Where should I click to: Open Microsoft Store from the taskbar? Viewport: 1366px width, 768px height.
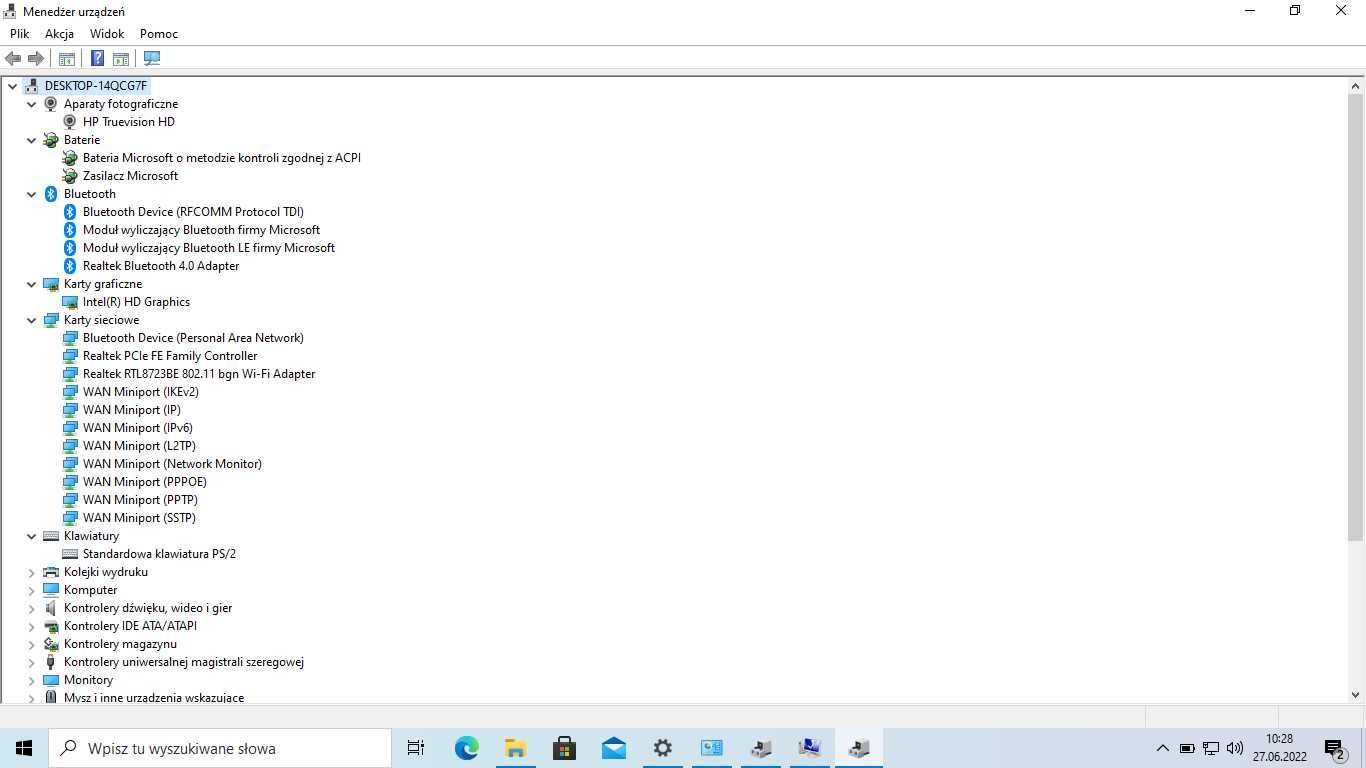click(564, 748)
